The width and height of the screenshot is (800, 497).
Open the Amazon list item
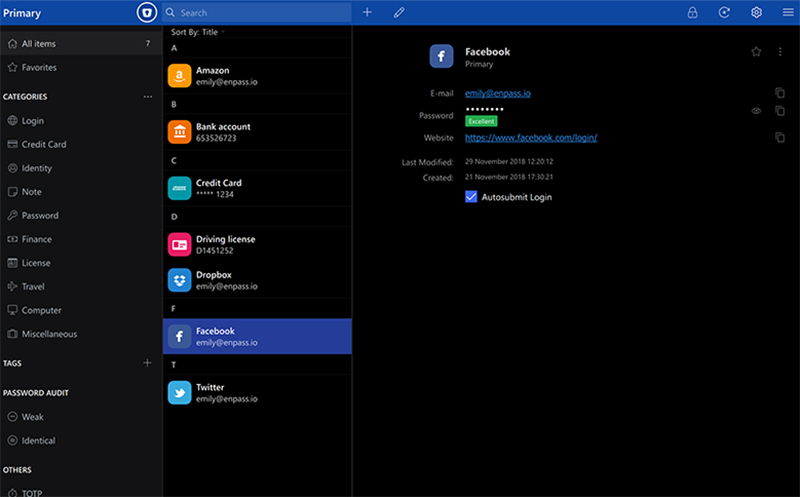[257, 76]
